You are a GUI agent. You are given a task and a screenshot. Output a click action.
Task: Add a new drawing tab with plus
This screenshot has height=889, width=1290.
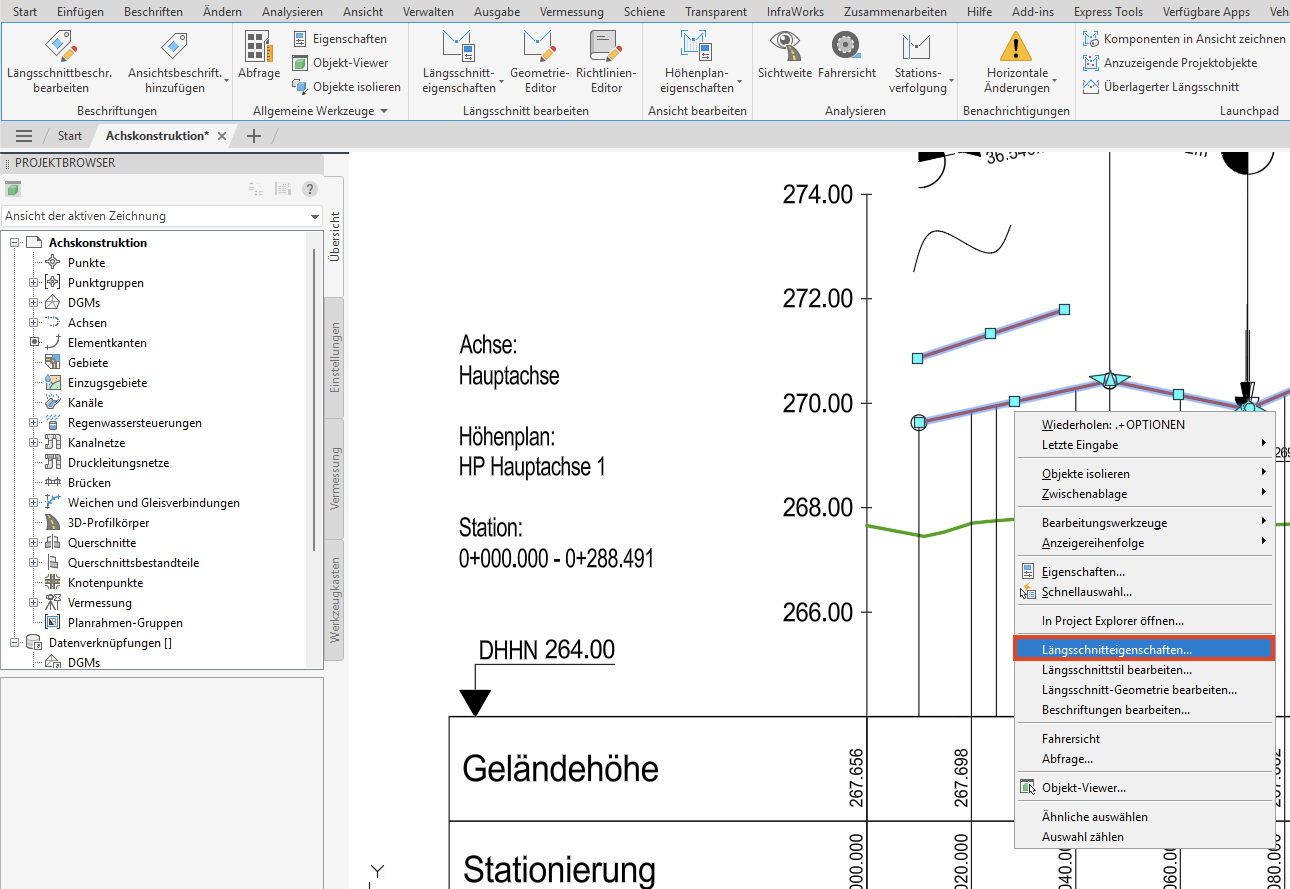254,136
